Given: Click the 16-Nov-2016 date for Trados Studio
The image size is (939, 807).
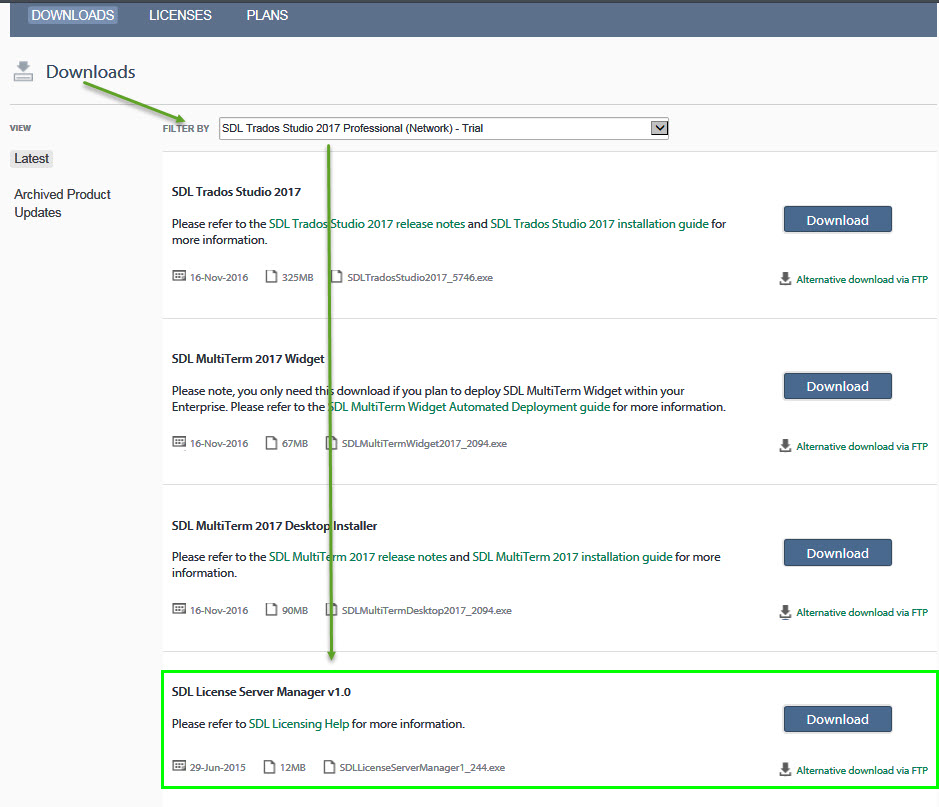Looking at the screenshot, I should click(219, 278).
